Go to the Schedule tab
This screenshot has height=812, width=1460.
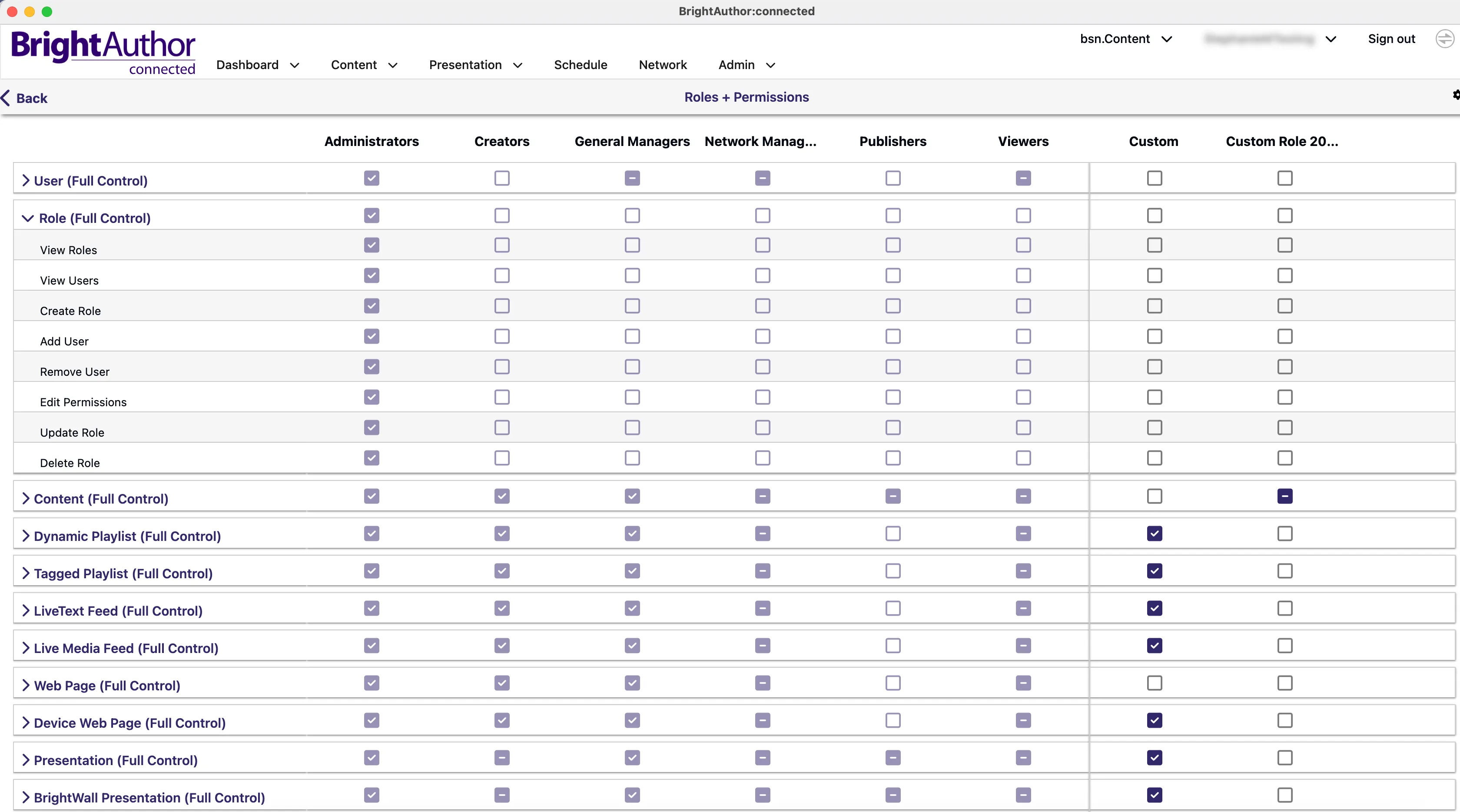(x=581, y=65)
